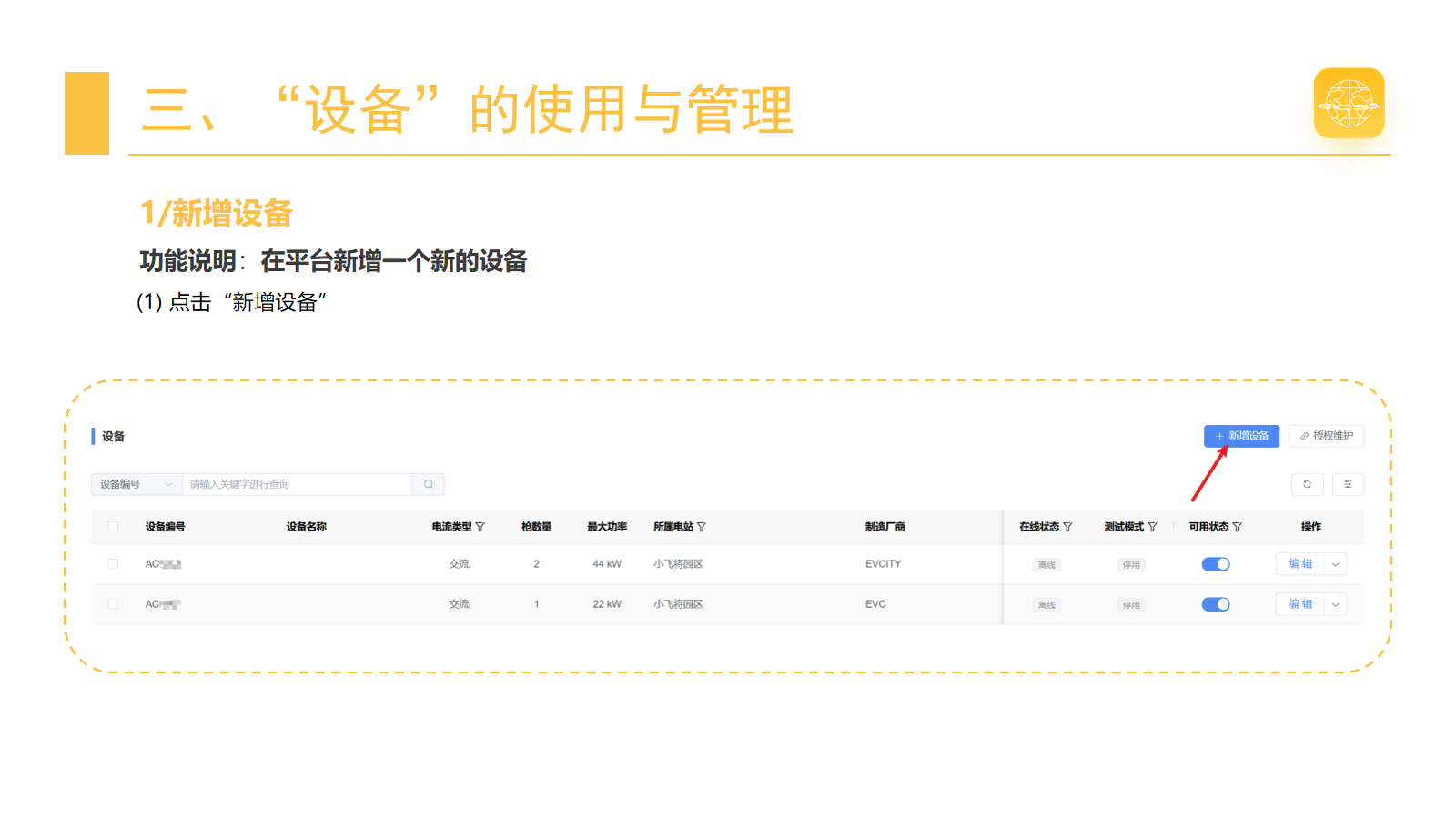Click 小飞将园区 in the 22 kW row
Screen dimensions: 1456x819
[x=678, y=604]
